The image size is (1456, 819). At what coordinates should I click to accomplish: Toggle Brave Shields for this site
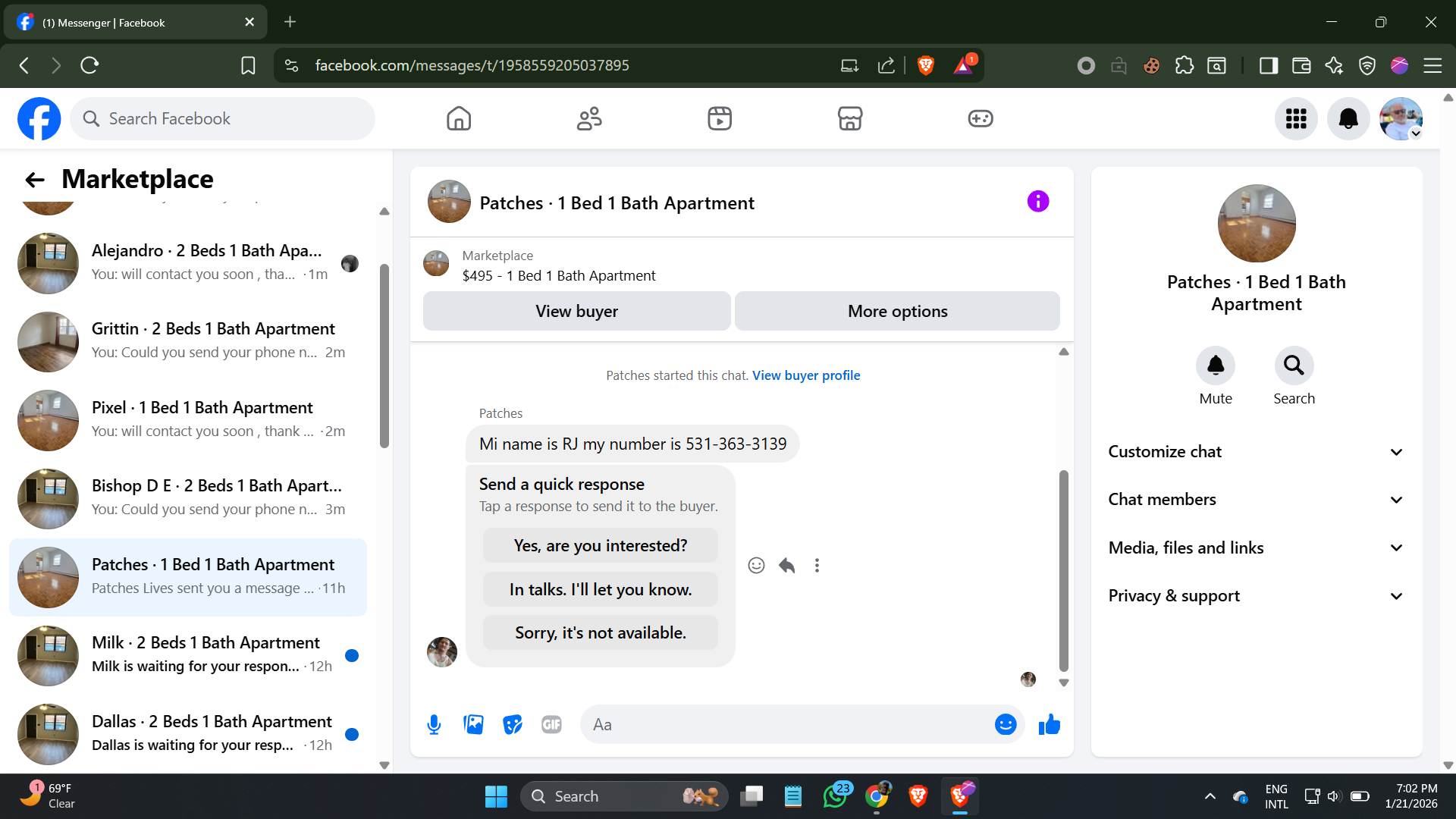click(x=925, y=65)
